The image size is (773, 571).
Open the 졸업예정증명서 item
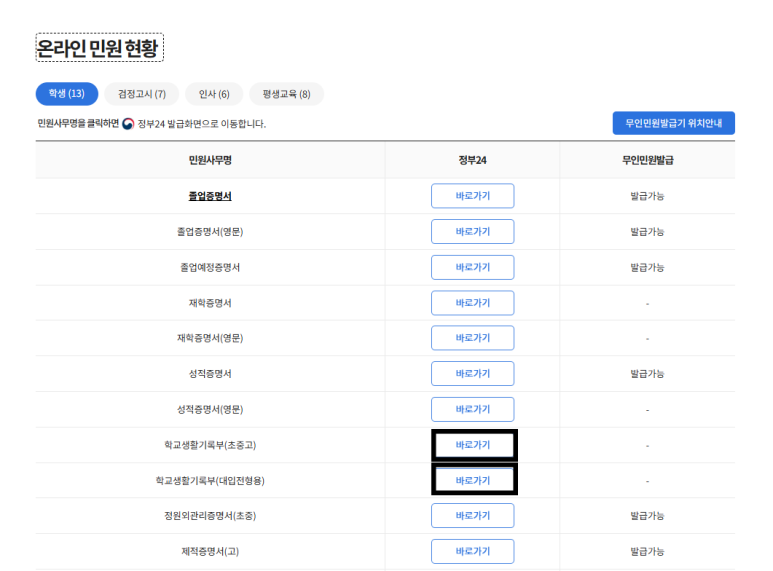point(210,267)
